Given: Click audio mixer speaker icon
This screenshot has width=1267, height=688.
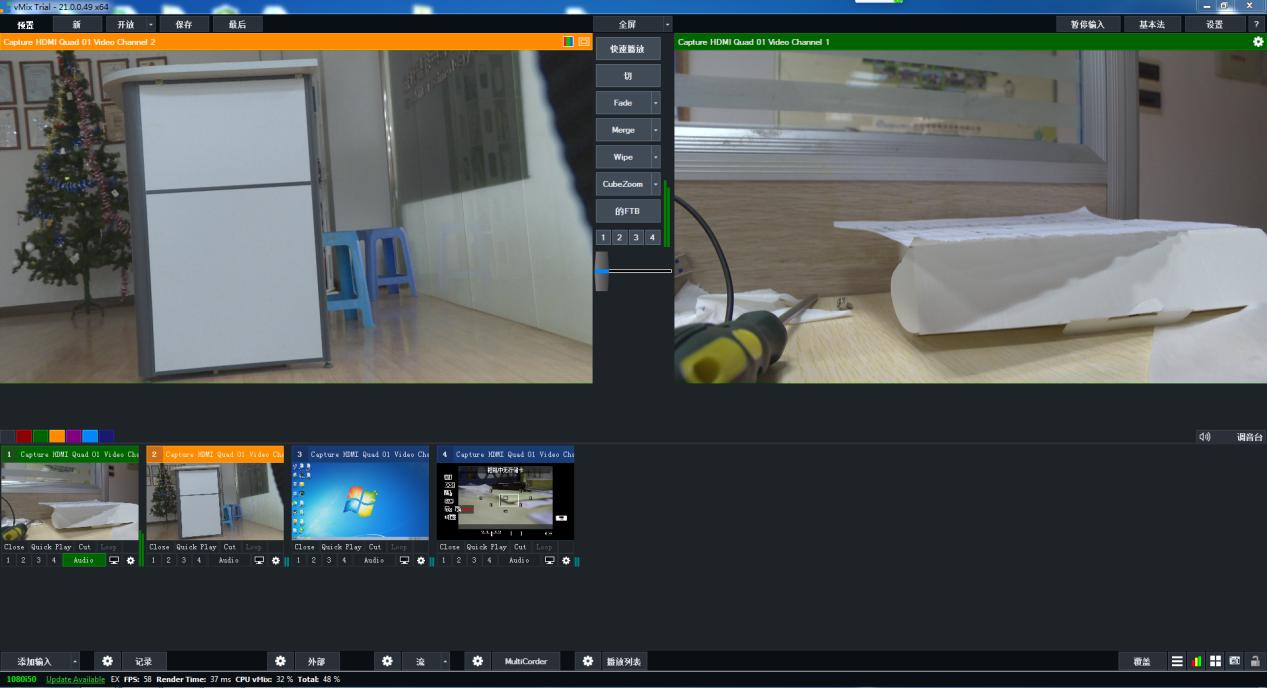Looking at the screenshot, I should (x=1205, y=437).
